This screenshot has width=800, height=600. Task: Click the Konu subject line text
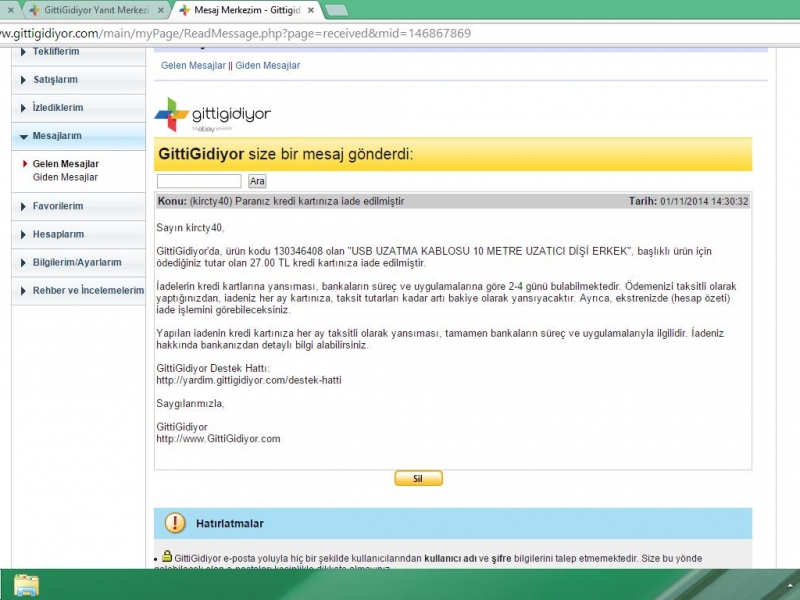click(x=281, y=202)
